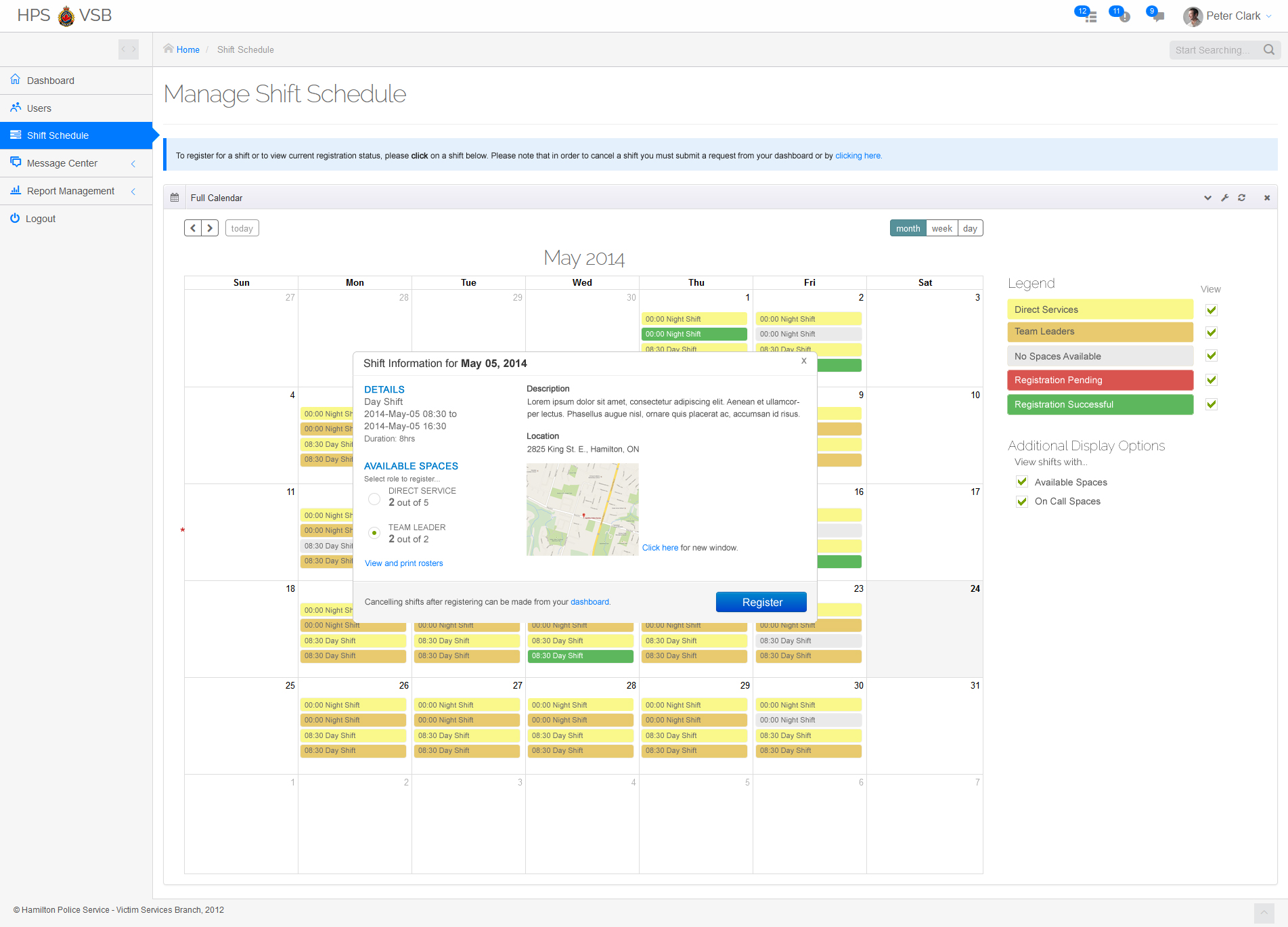Open the View and print rosters link
The height and width of the screenshot is (927, 1288).
pyautogui.click(x=403, y=563)
